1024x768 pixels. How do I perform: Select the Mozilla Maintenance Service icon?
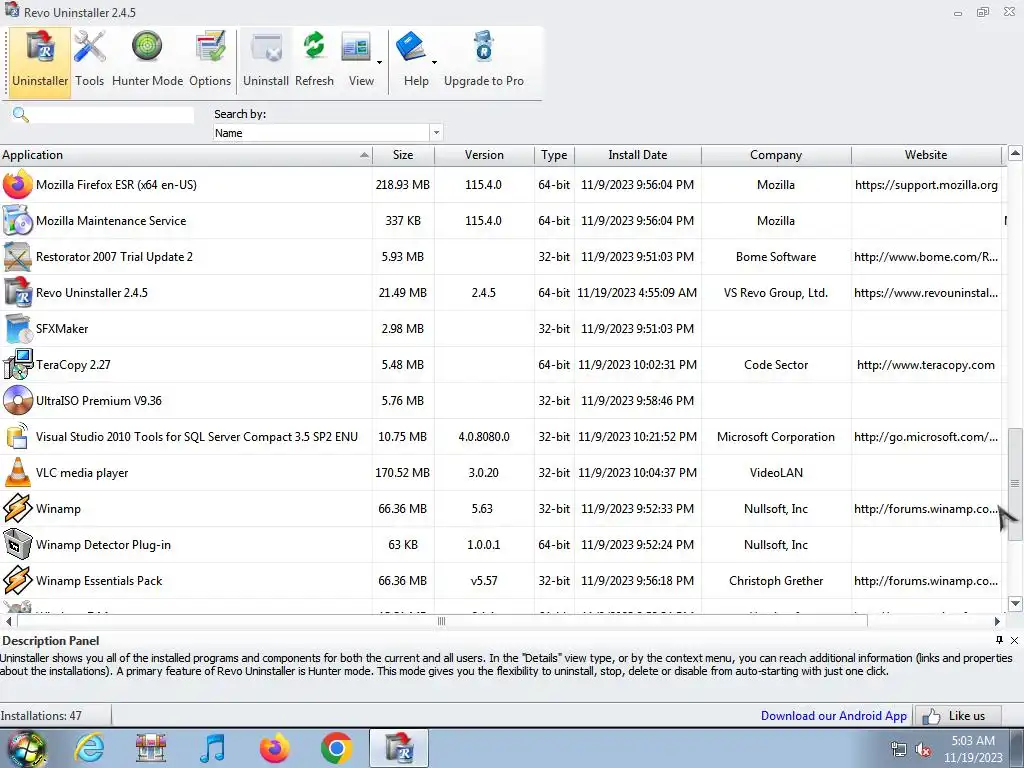(x=18, y=221)
